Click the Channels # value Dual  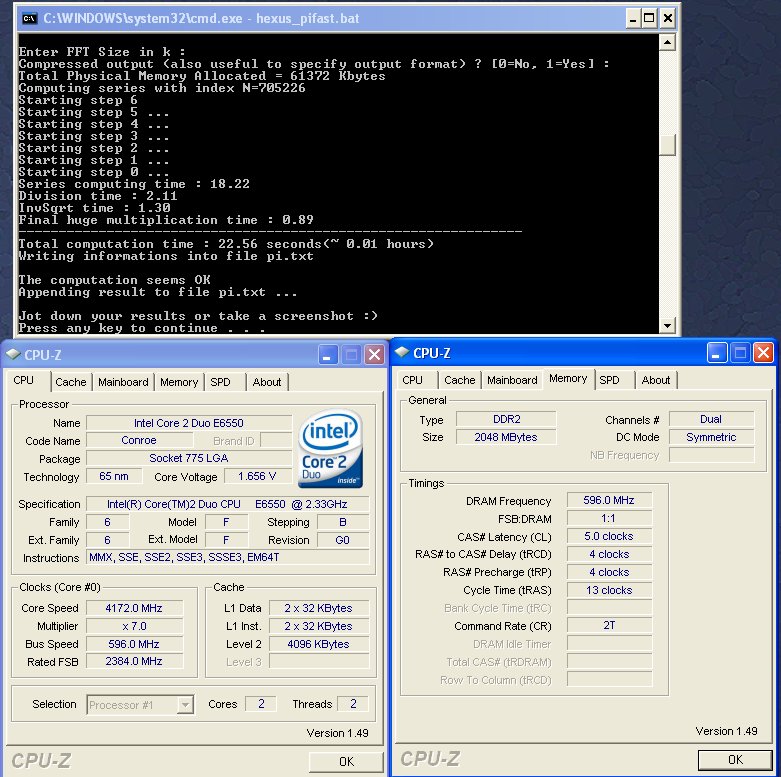tap(711, 419)
